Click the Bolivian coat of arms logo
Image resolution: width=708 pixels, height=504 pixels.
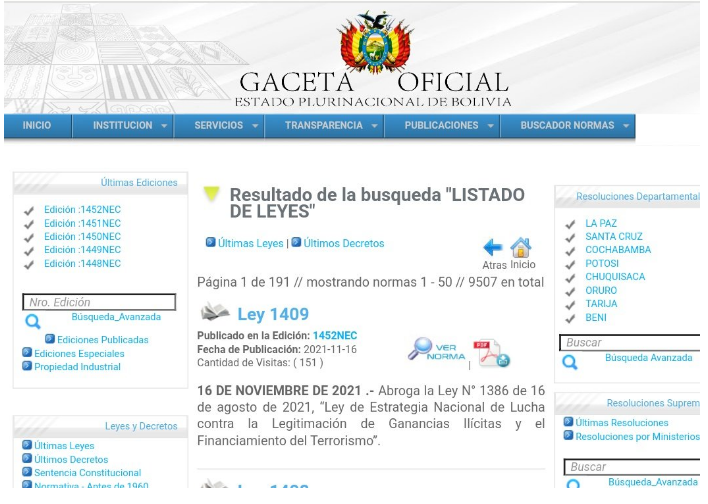(375, 42)
